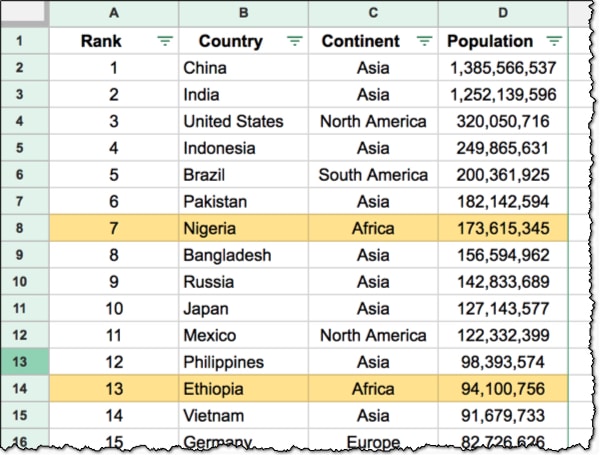600x455 pixels.
Task: Select Japan's population cell 127,143,577
Action: (503, 308)
